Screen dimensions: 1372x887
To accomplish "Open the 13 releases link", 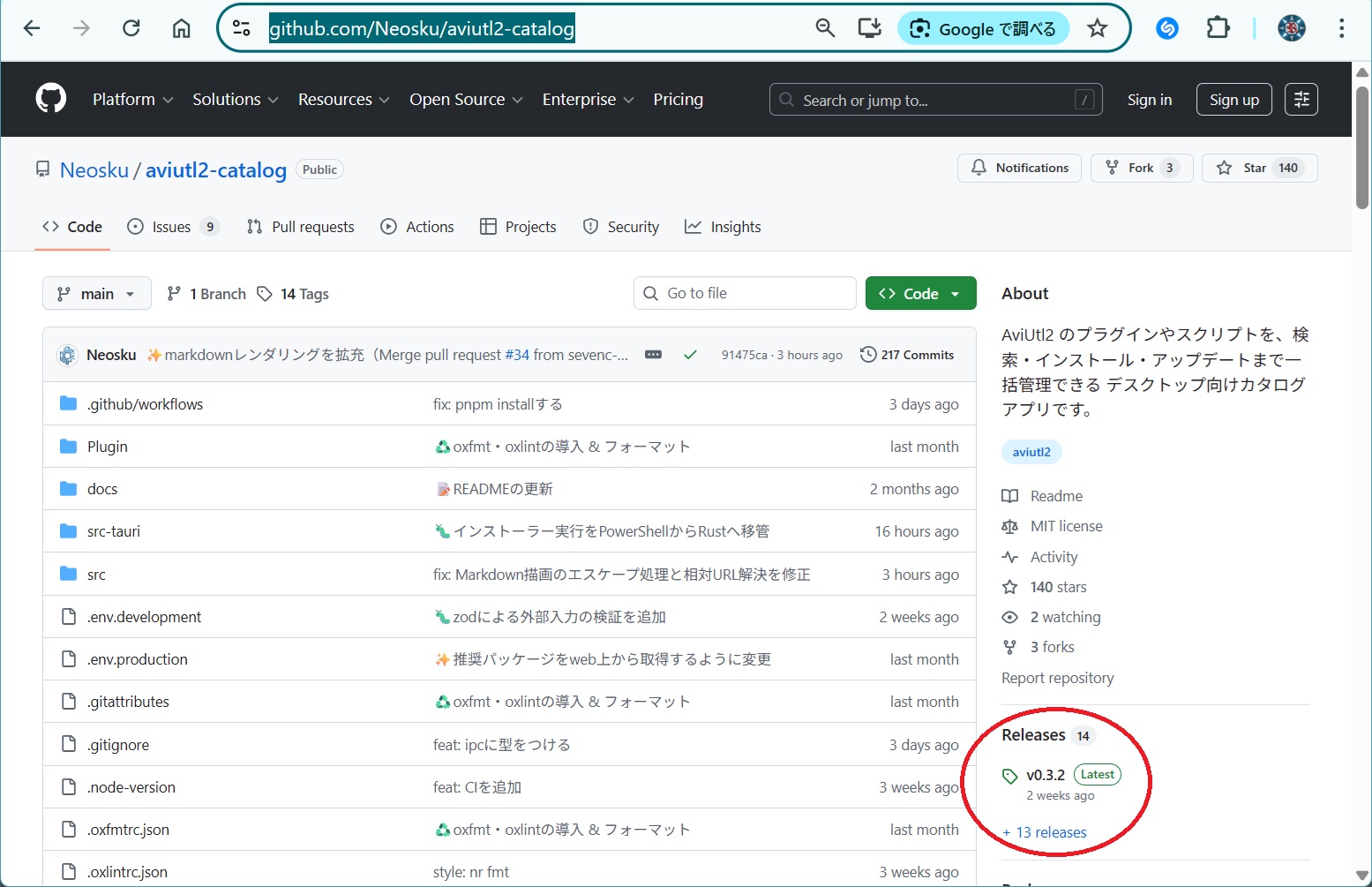I will pos(1045,832).
